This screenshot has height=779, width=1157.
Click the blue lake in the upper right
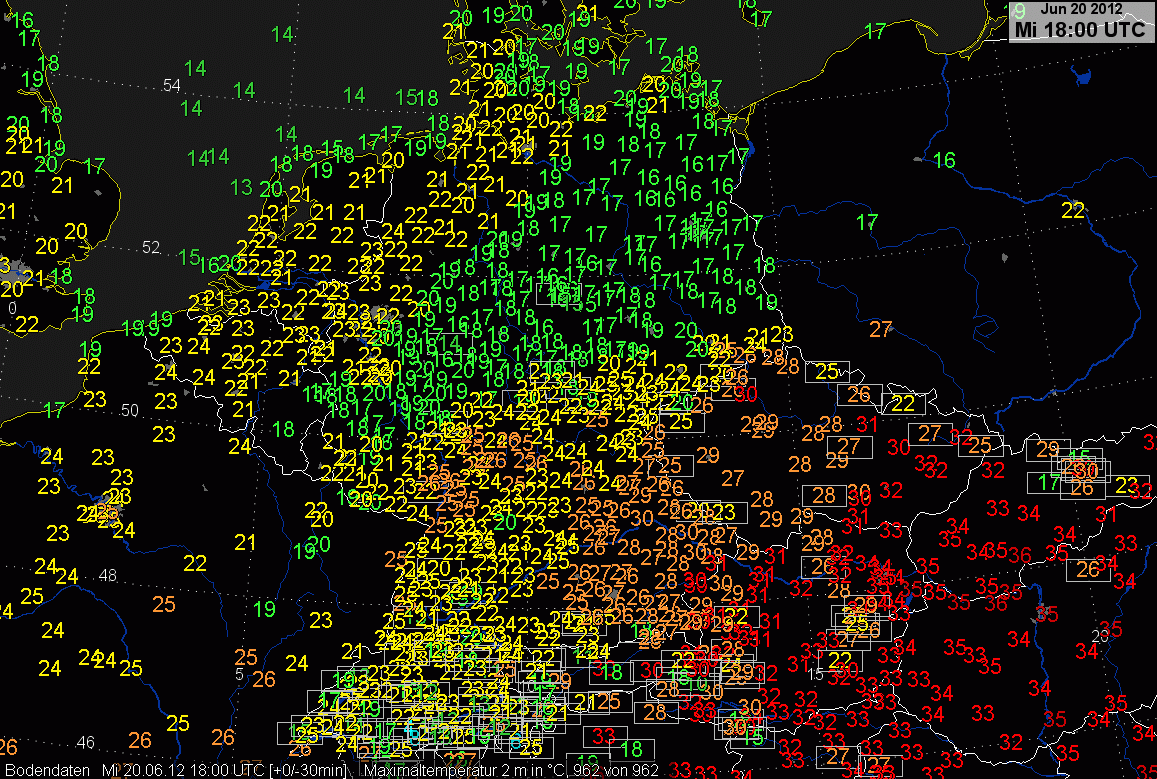point(1078,74)
